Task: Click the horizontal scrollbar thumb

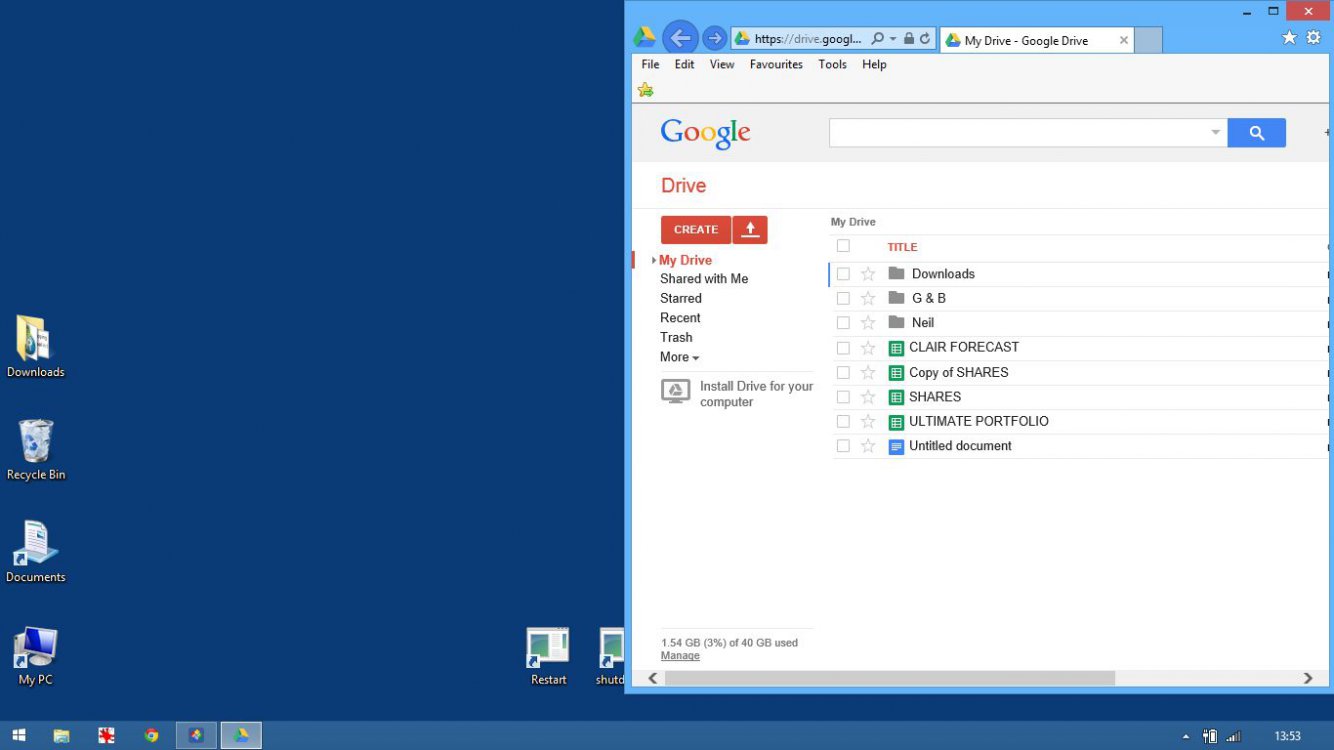Action: 890,678
